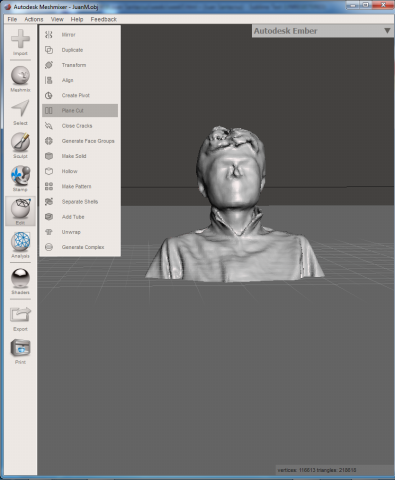Select the Transform edit option
The height and width of the screenshot is (480, 395).
pyautogui.click(x=80, y=65)
